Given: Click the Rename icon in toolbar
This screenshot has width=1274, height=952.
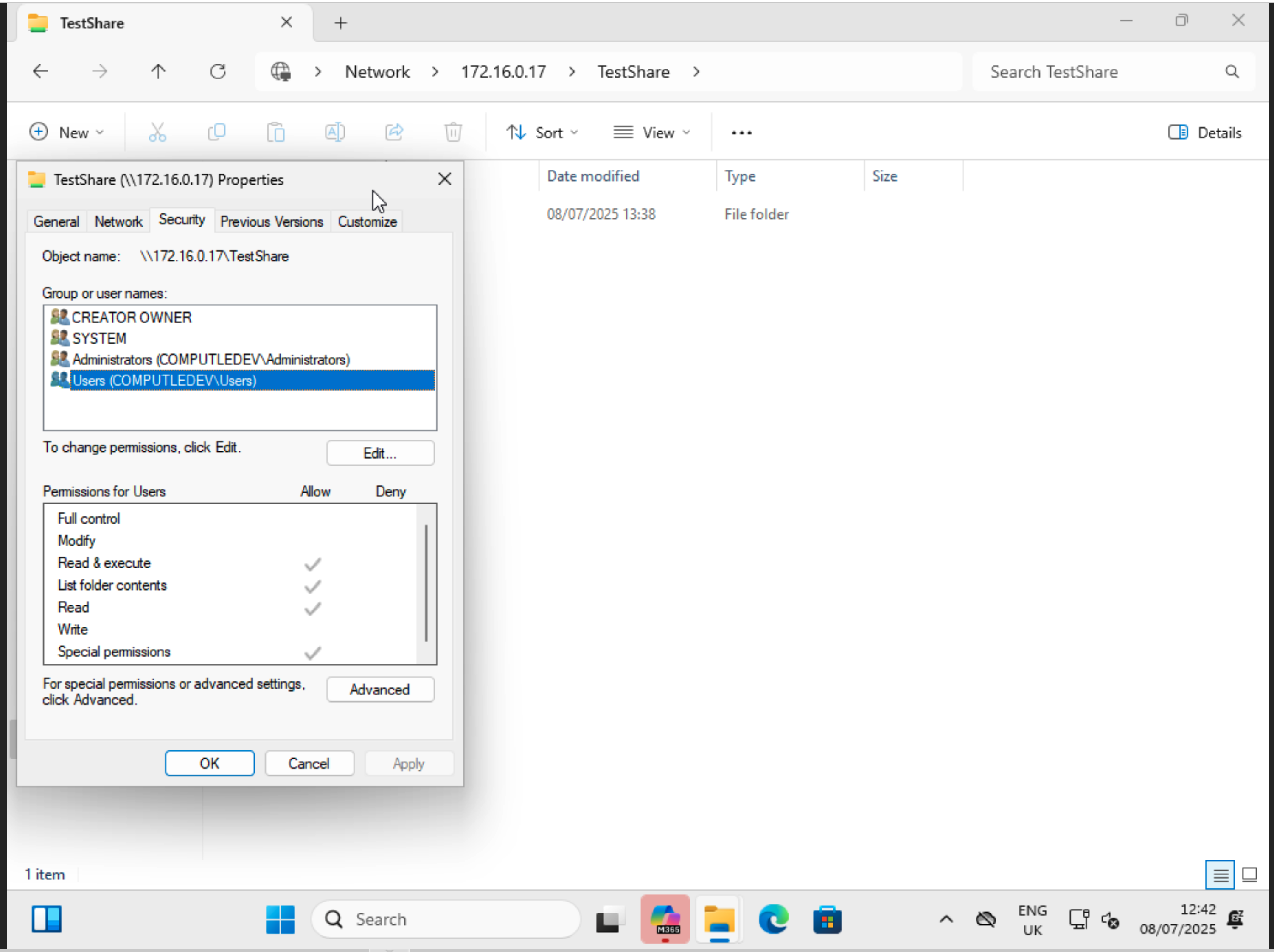Looking at the screenshot, I should click(335, 132).
